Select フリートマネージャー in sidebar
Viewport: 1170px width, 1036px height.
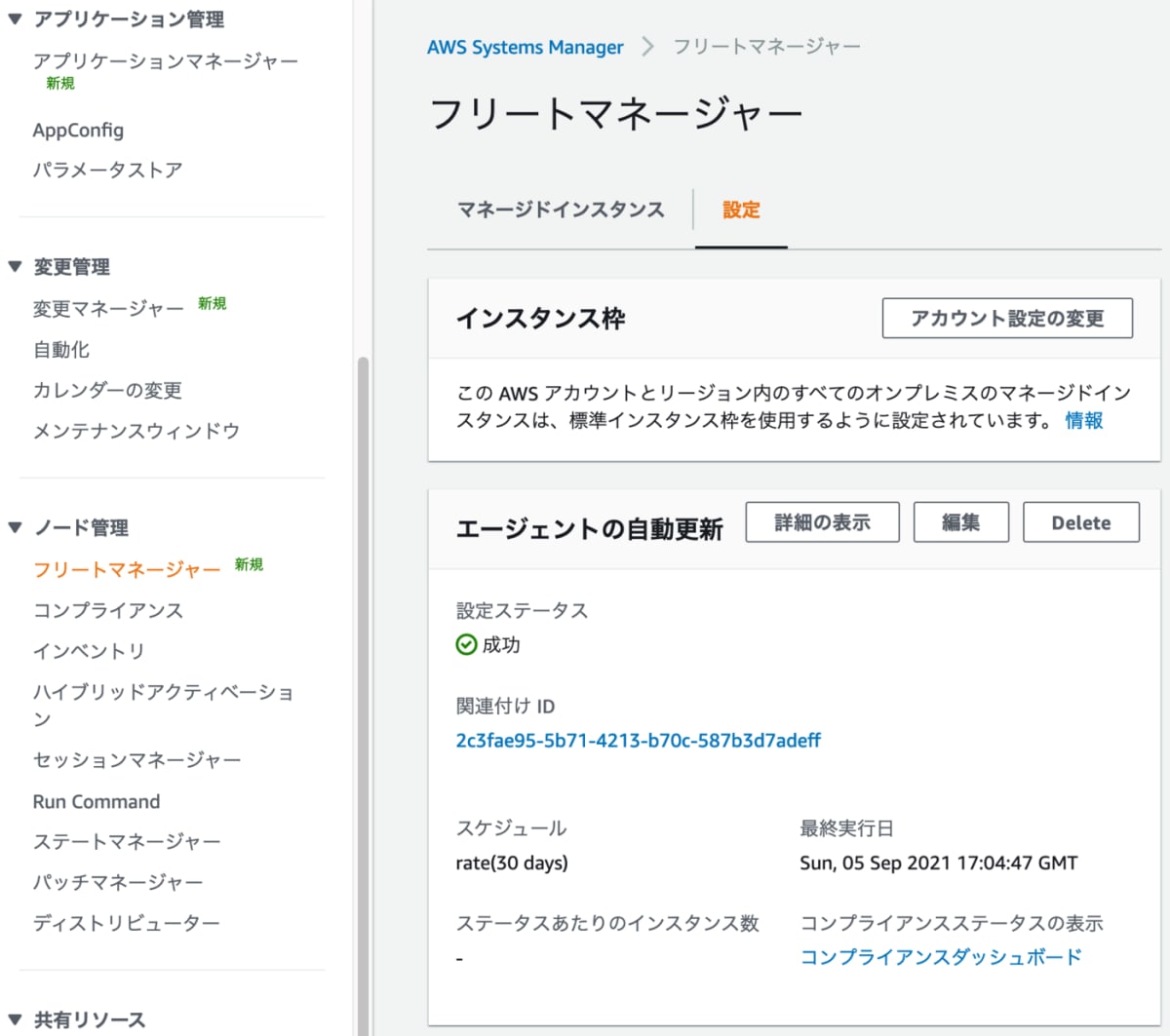tap(127, 569)
